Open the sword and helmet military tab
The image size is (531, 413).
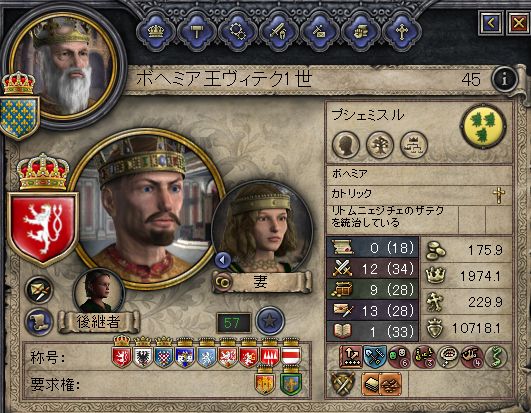(x=279, y=32)
